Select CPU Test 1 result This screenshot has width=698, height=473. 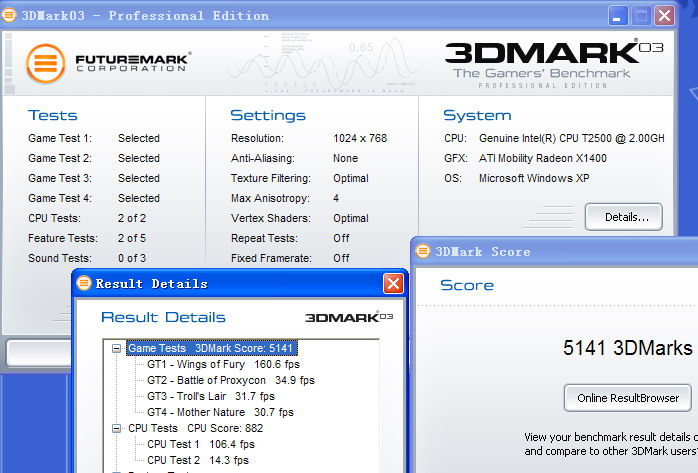point(200,444)
